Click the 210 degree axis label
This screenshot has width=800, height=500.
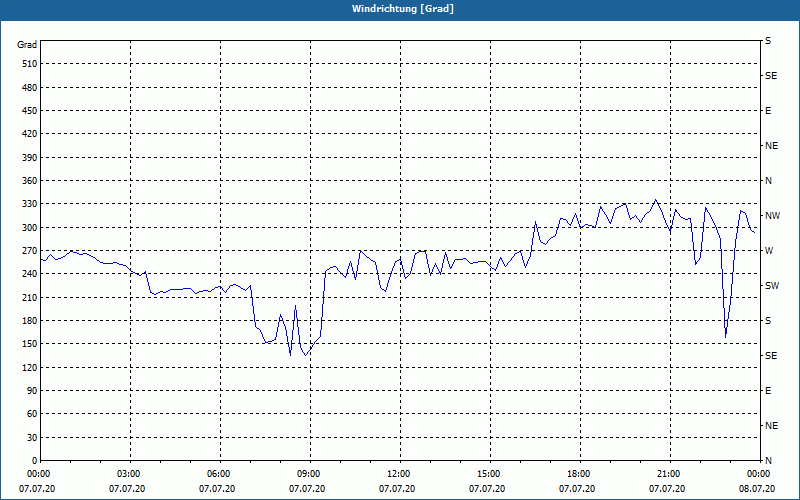coord(30,297)
